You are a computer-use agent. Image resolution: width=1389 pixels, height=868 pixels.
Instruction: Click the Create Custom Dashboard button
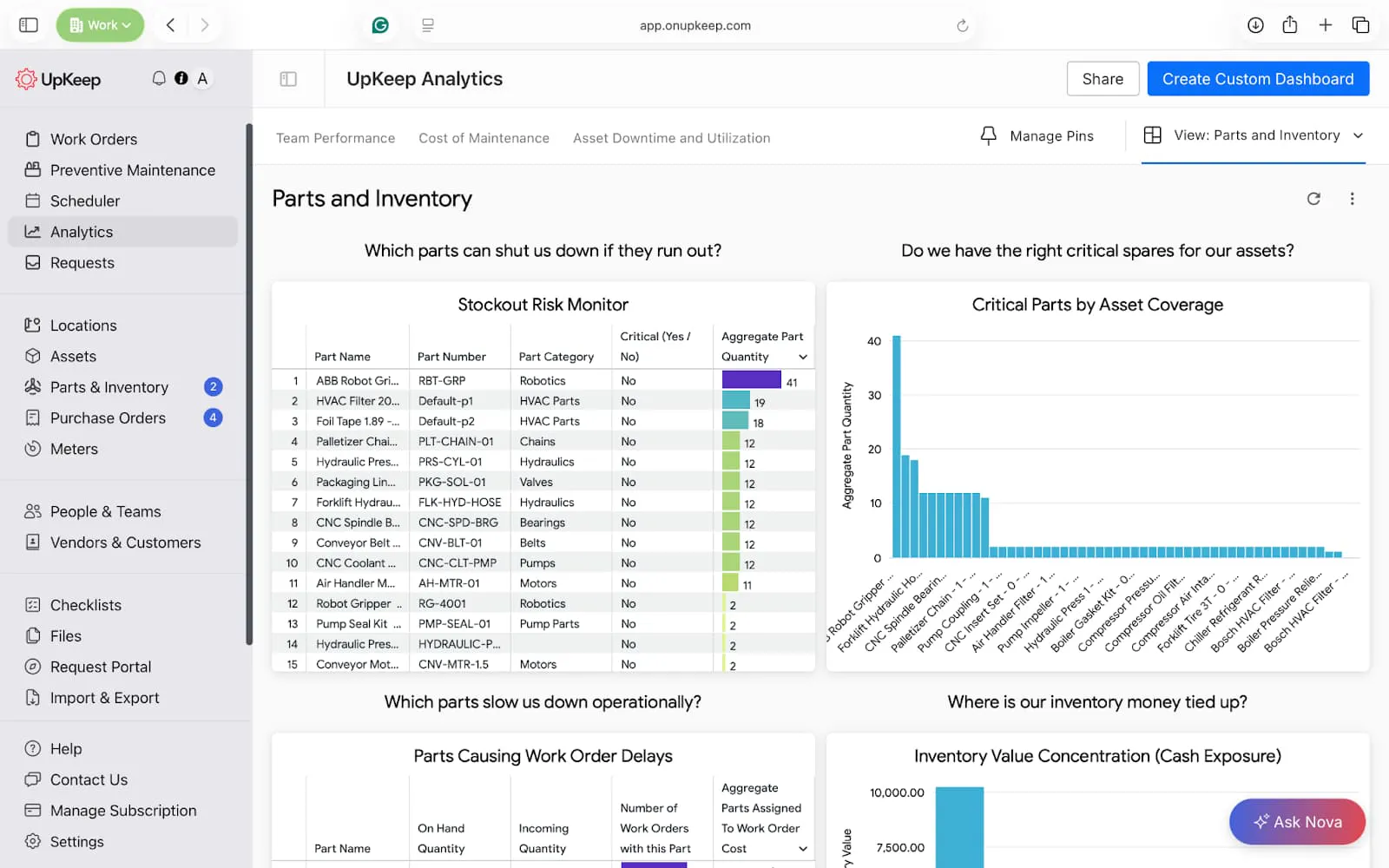point(1257,79)
